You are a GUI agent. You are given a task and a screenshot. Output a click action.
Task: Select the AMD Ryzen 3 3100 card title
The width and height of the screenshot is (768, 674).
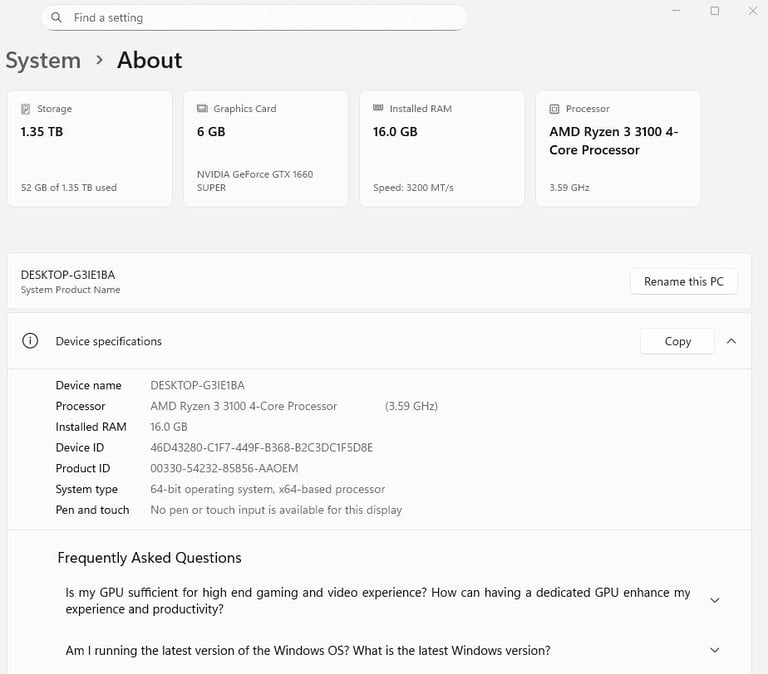coord(613,140)
